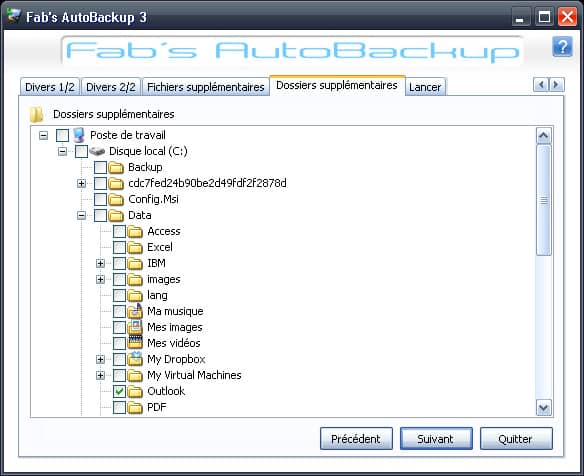
Task: Select the Ma musique folder icon
Action: [135, 311]
